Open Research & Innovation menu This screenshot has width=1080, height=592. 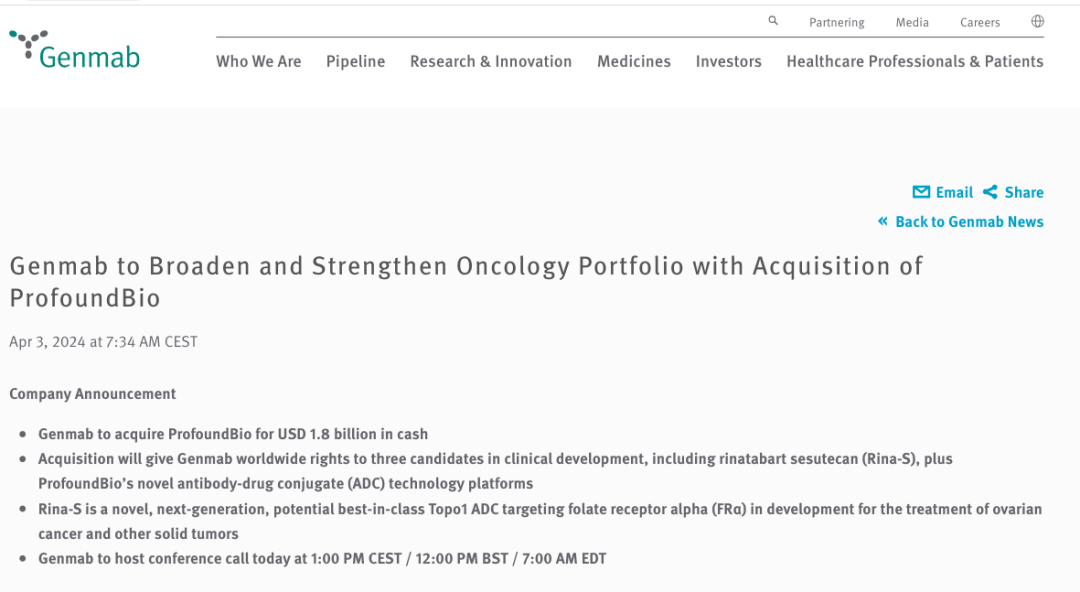pos(491,61)
